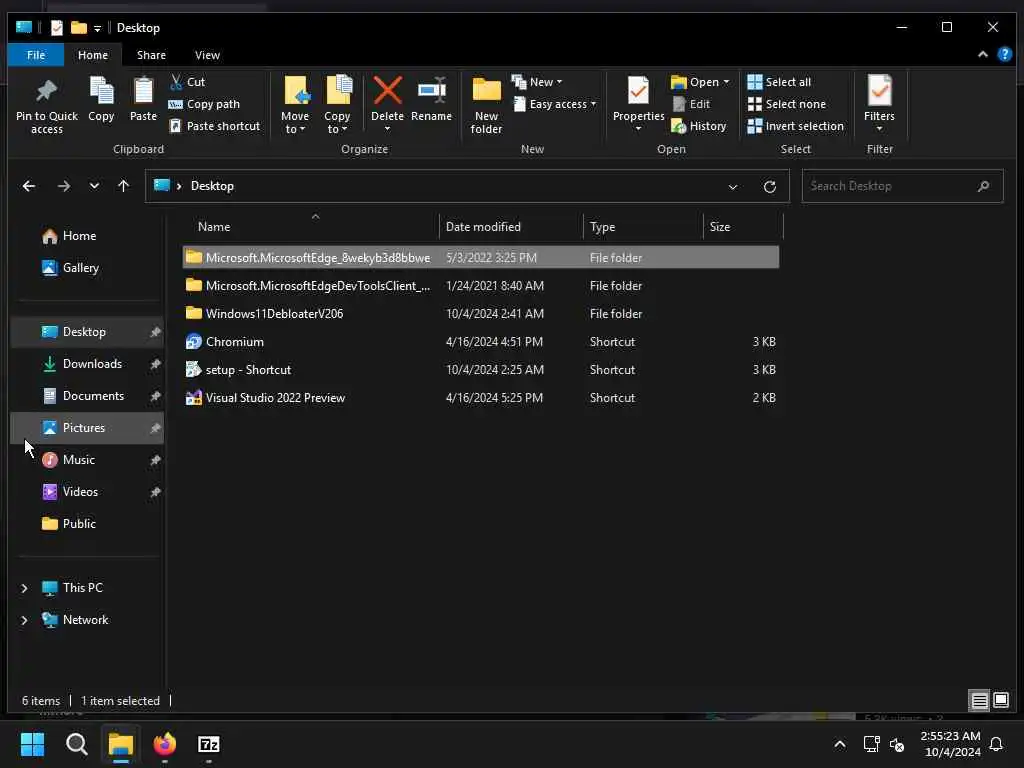Open the Filters menu
The height and width of the screenshot is (768, 1024).
[x=879, y=103]
